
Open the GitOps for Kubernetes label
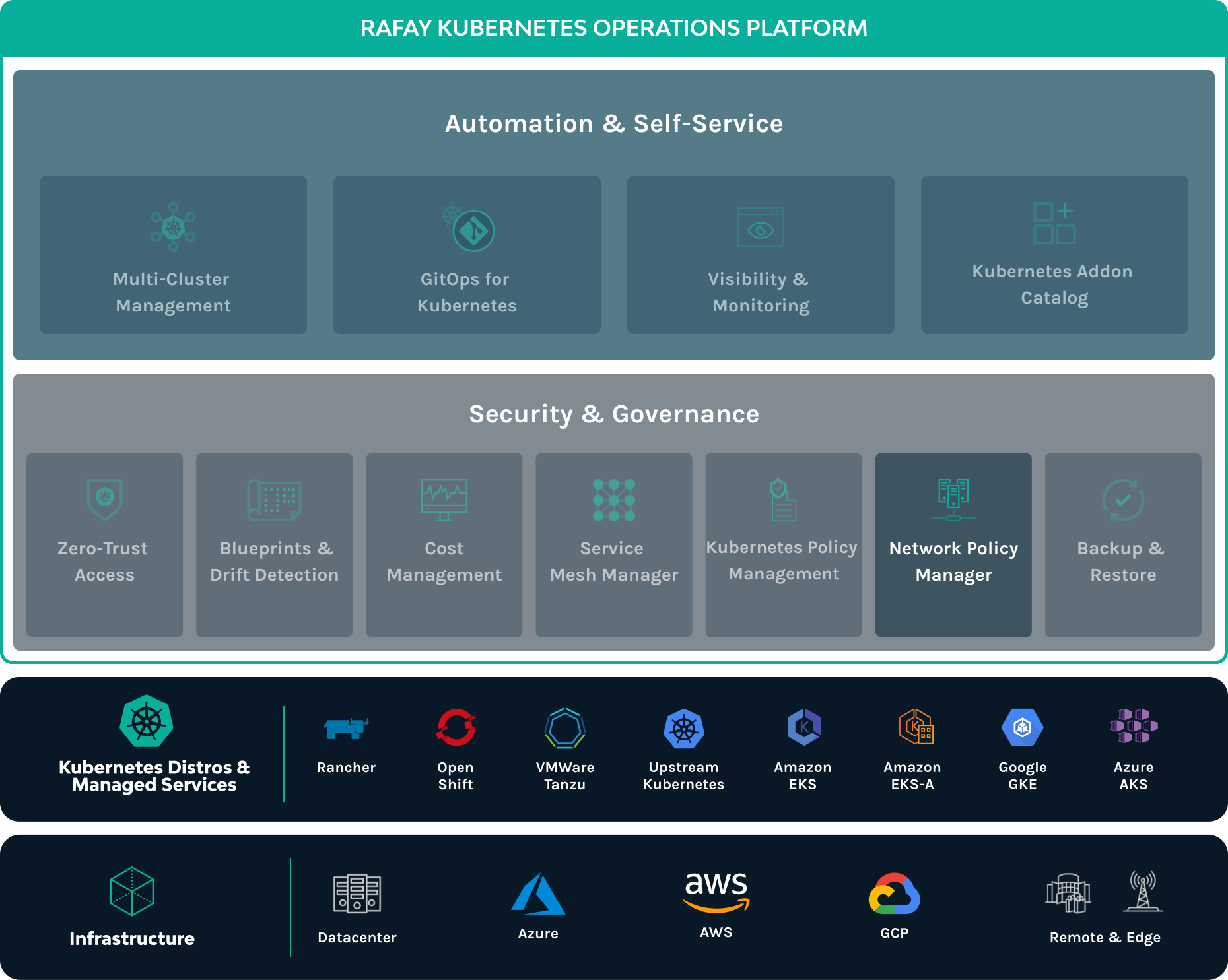pos(467,292)
